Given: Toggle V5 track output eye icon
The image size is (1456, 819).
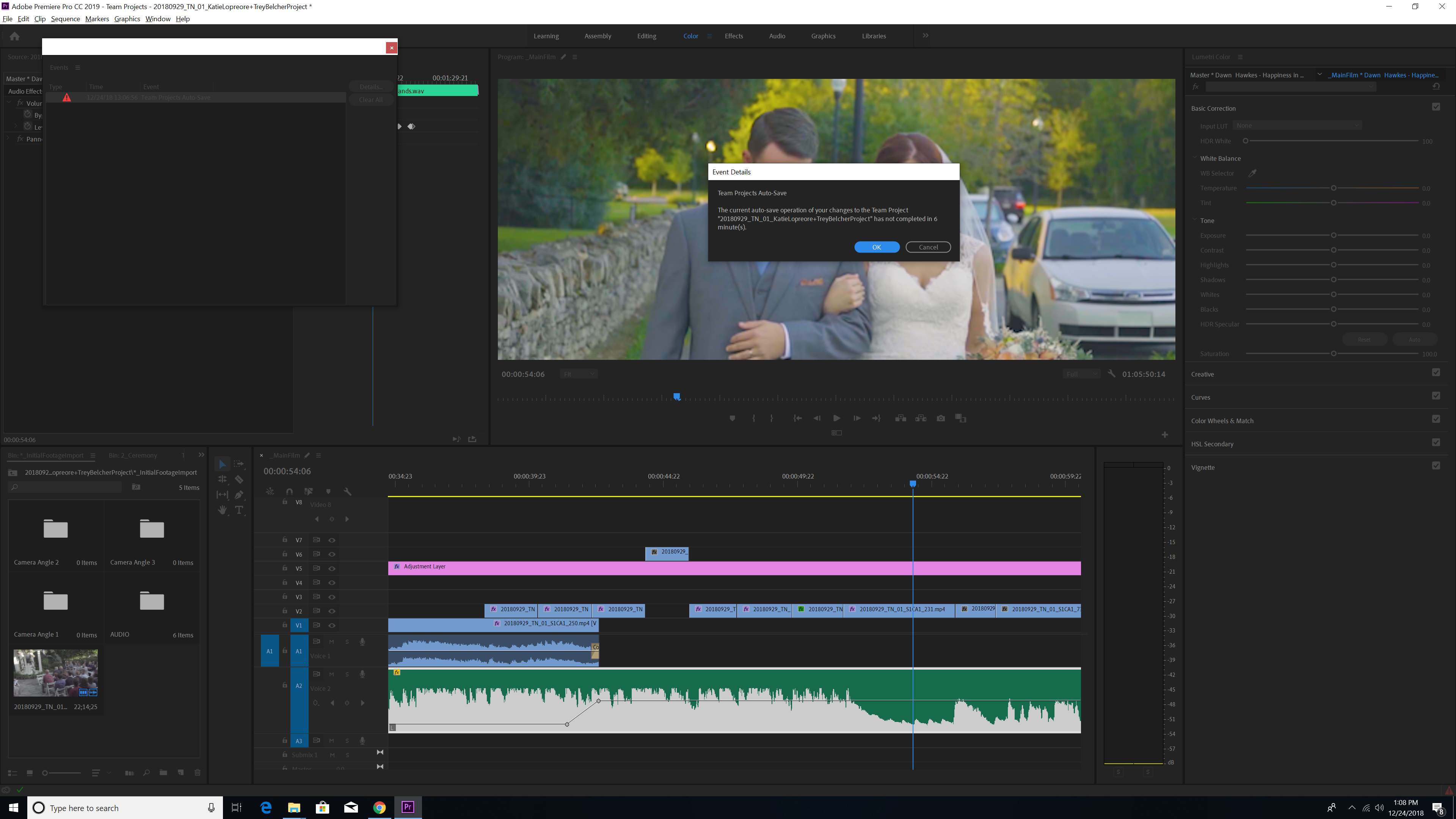Looking at the screenshot, I should (x=332, y=569).
